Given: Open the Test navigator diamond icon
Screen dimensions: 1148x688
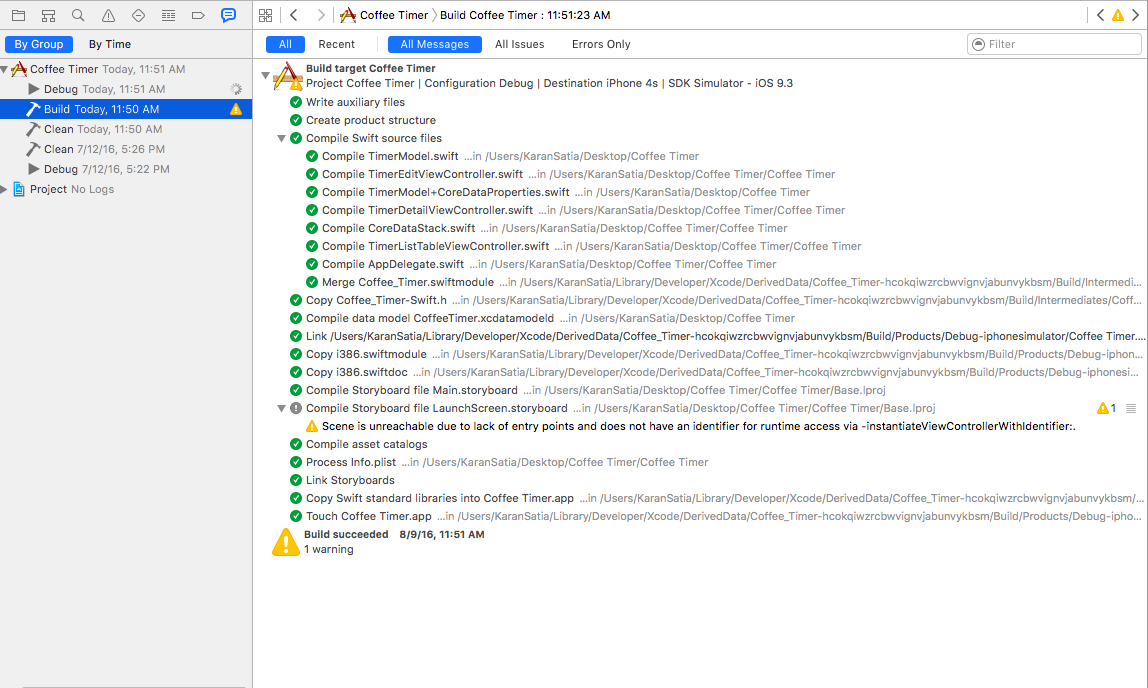Looking at the screenshot, I should [138, 15].
